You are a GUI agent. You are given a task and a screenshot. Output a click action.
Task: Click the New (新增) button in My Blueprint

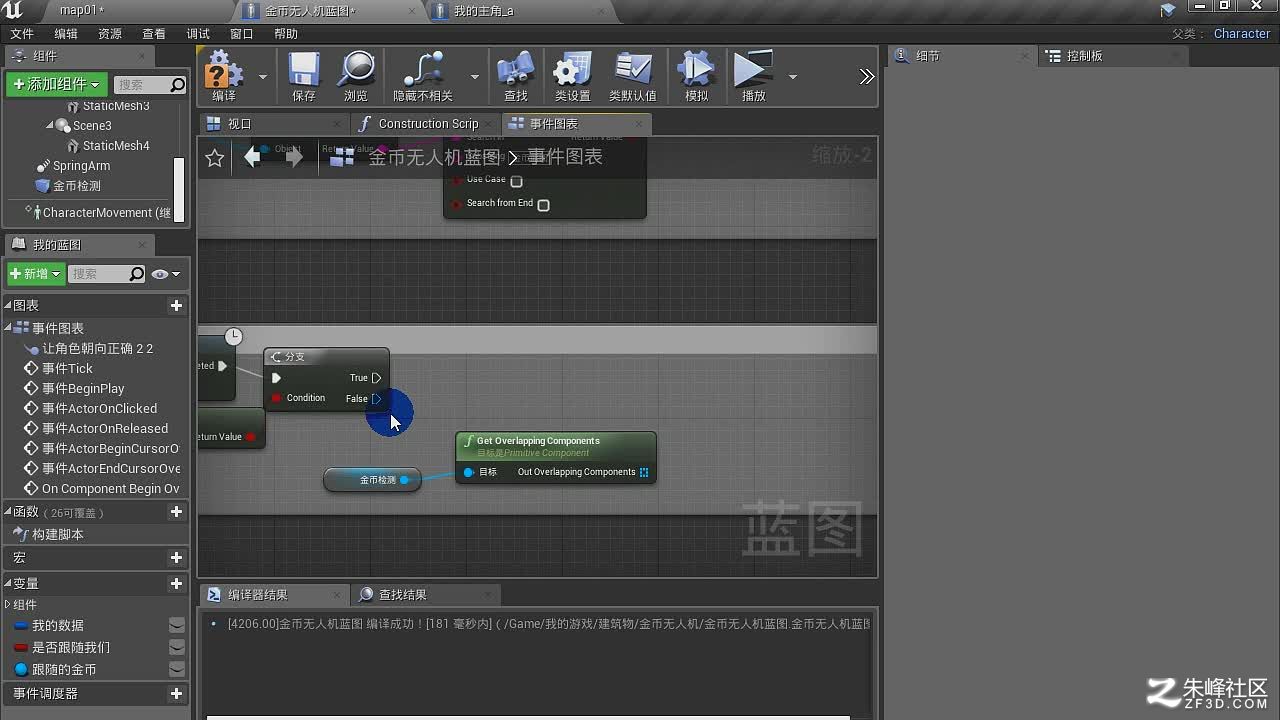(36, 274)
